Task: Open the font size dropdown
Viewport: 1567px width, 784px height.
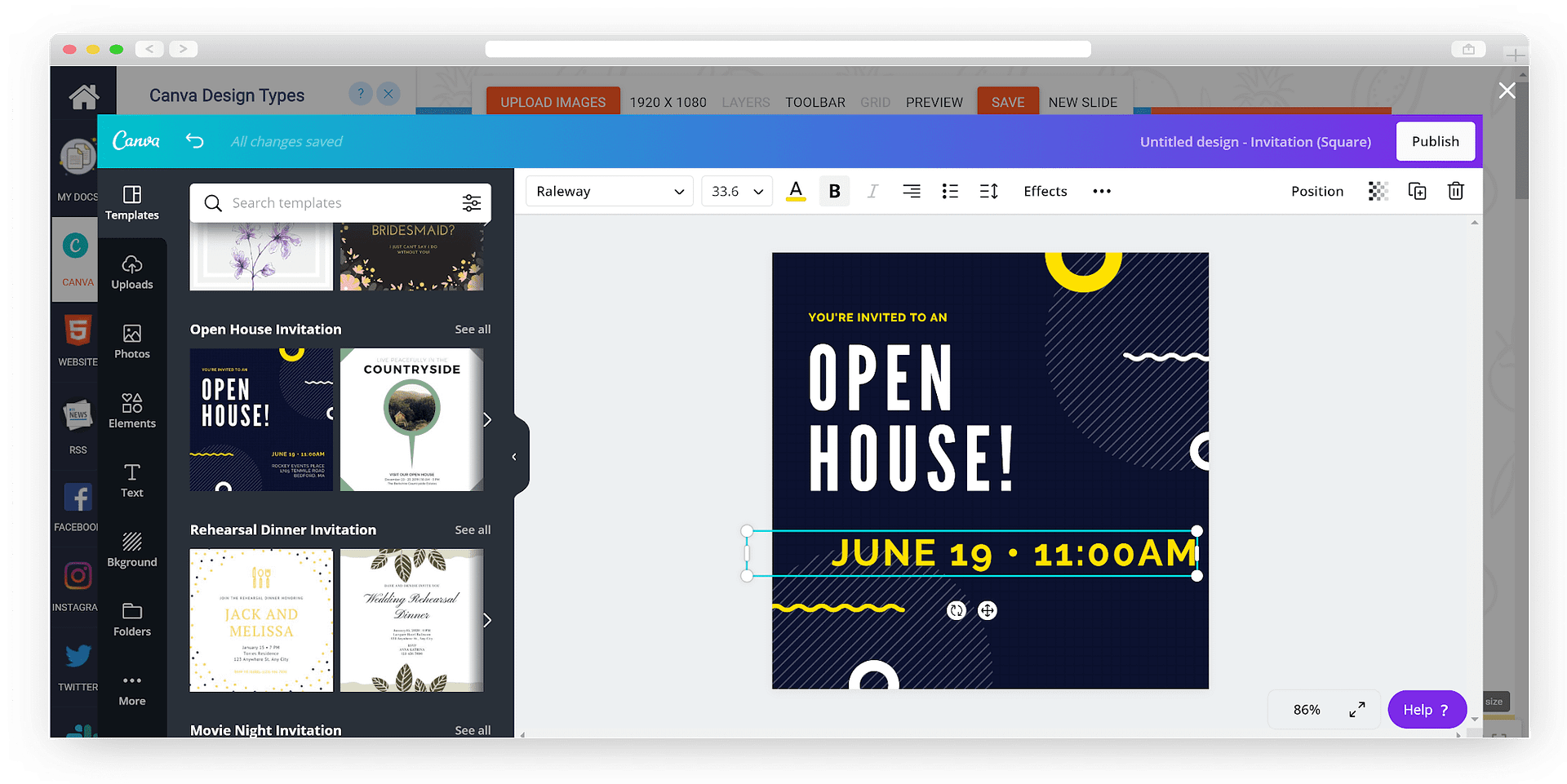Action: click(735, 191)
